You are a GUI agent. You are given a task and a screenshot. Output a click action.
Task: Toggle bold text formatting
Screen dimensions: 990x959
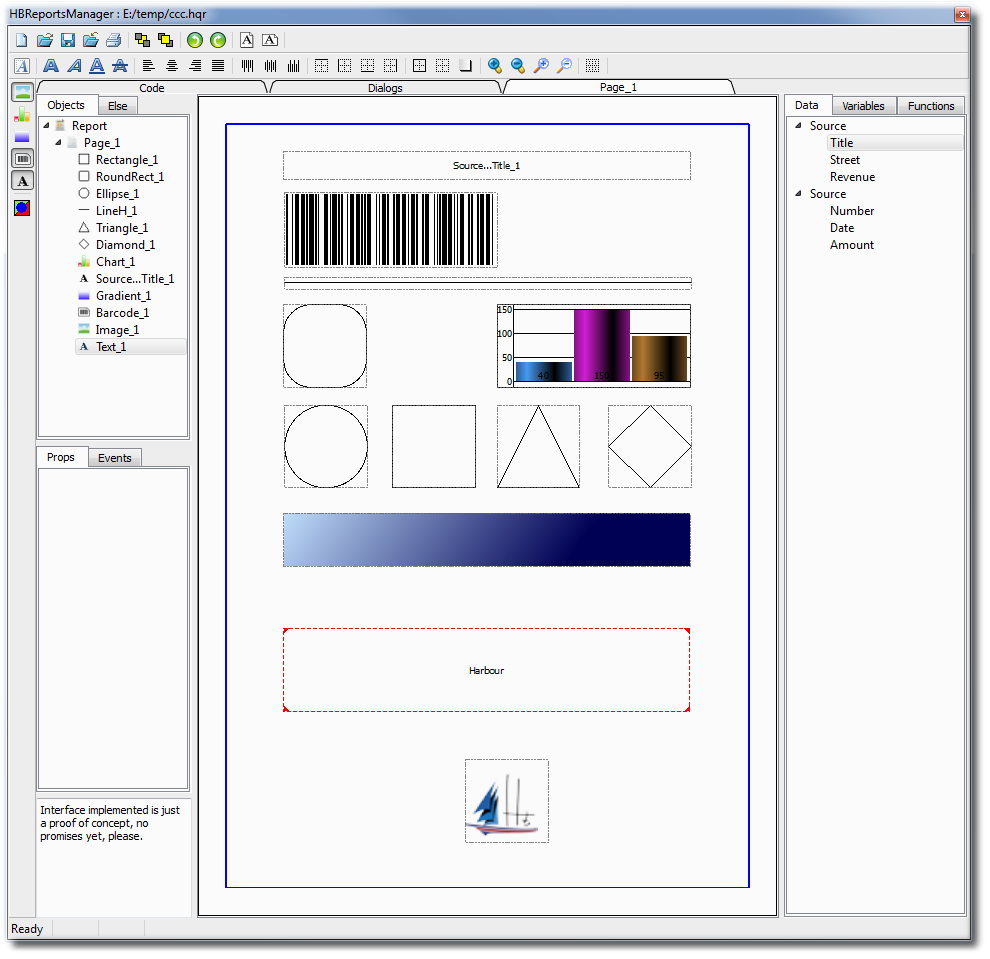click(x=50, y=66)
